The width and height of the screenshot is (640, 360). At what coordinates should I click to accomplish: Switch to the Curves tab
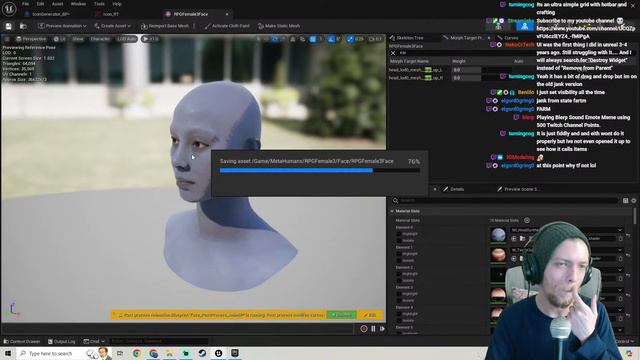tap(508, 38)
